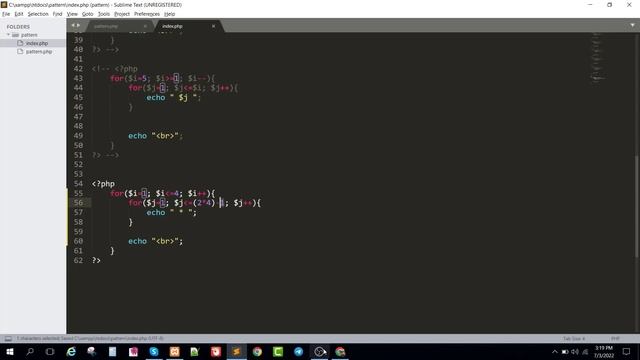Click pattern.php file icon in sidebar
The width and height of the screenshot is (640, 360).
click(x=20, y=51)
